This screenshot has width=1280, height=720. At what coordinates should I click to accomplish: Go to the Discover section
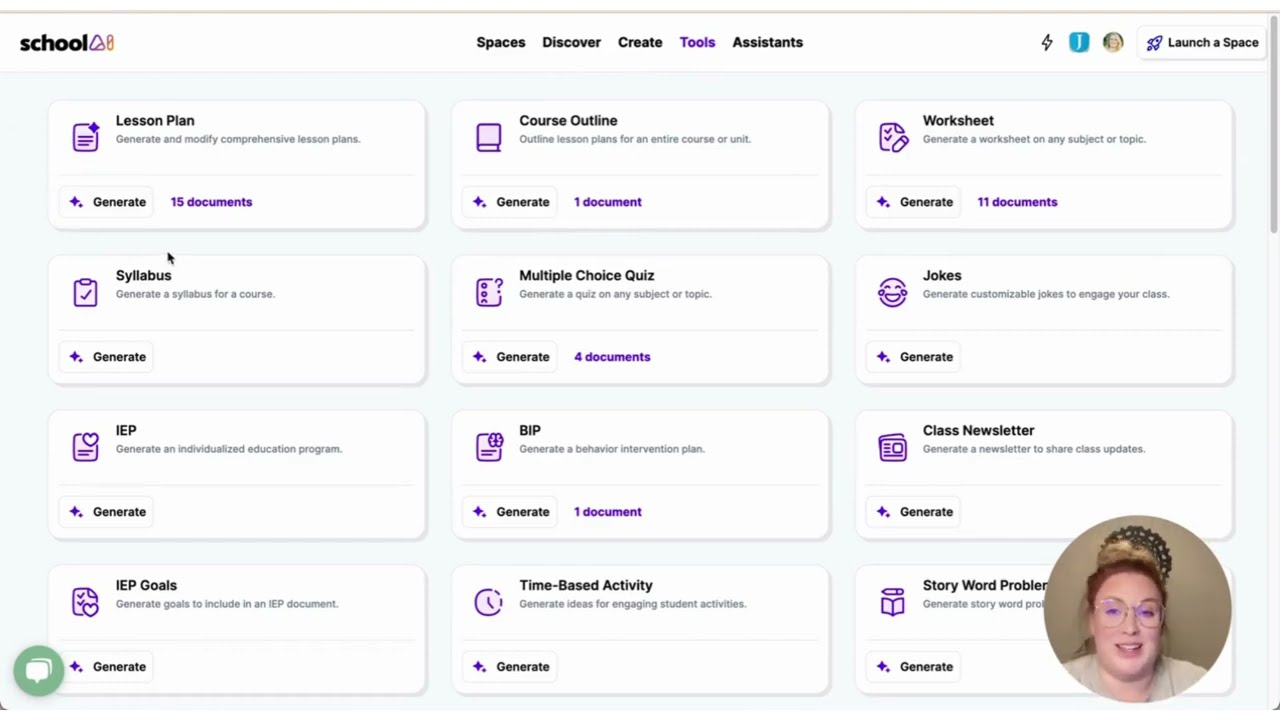[571, 43]
